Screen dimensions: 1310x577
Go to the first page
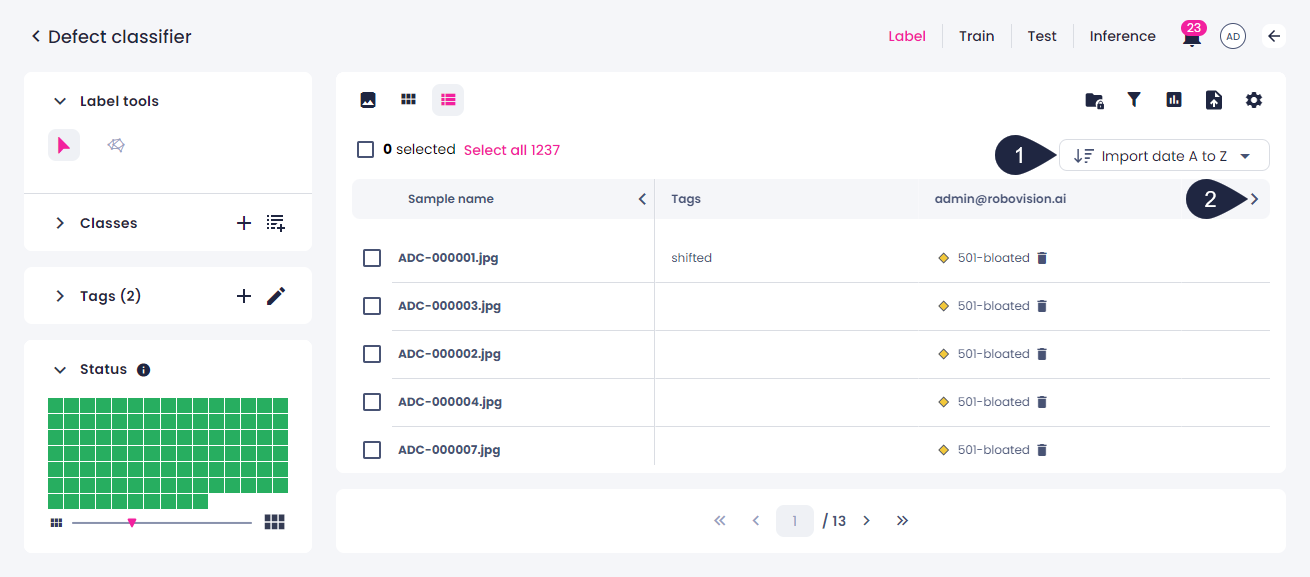pyautogui.click(x=719, y=521)
